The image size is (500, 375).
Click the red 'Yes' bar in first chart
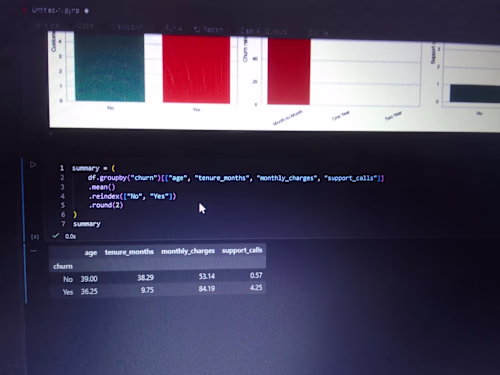(196, 69)
